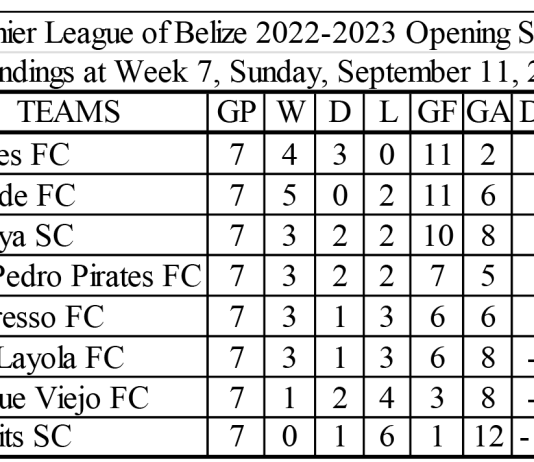Click the Viejo FC team cell
This screenshot has height=462, width=534.
103,398
